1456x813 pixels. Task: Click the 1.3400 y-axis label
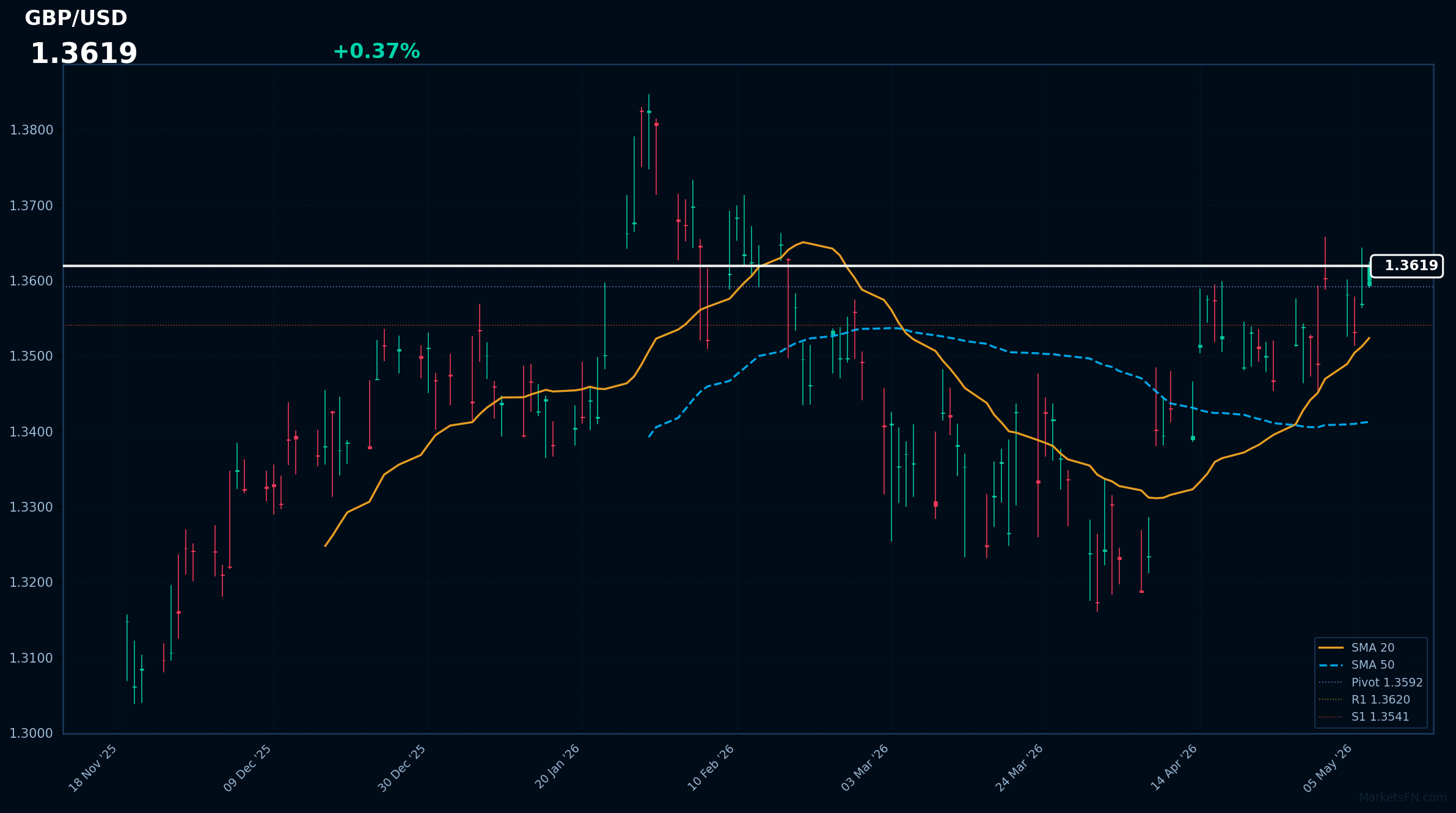(x=32, y=432)
